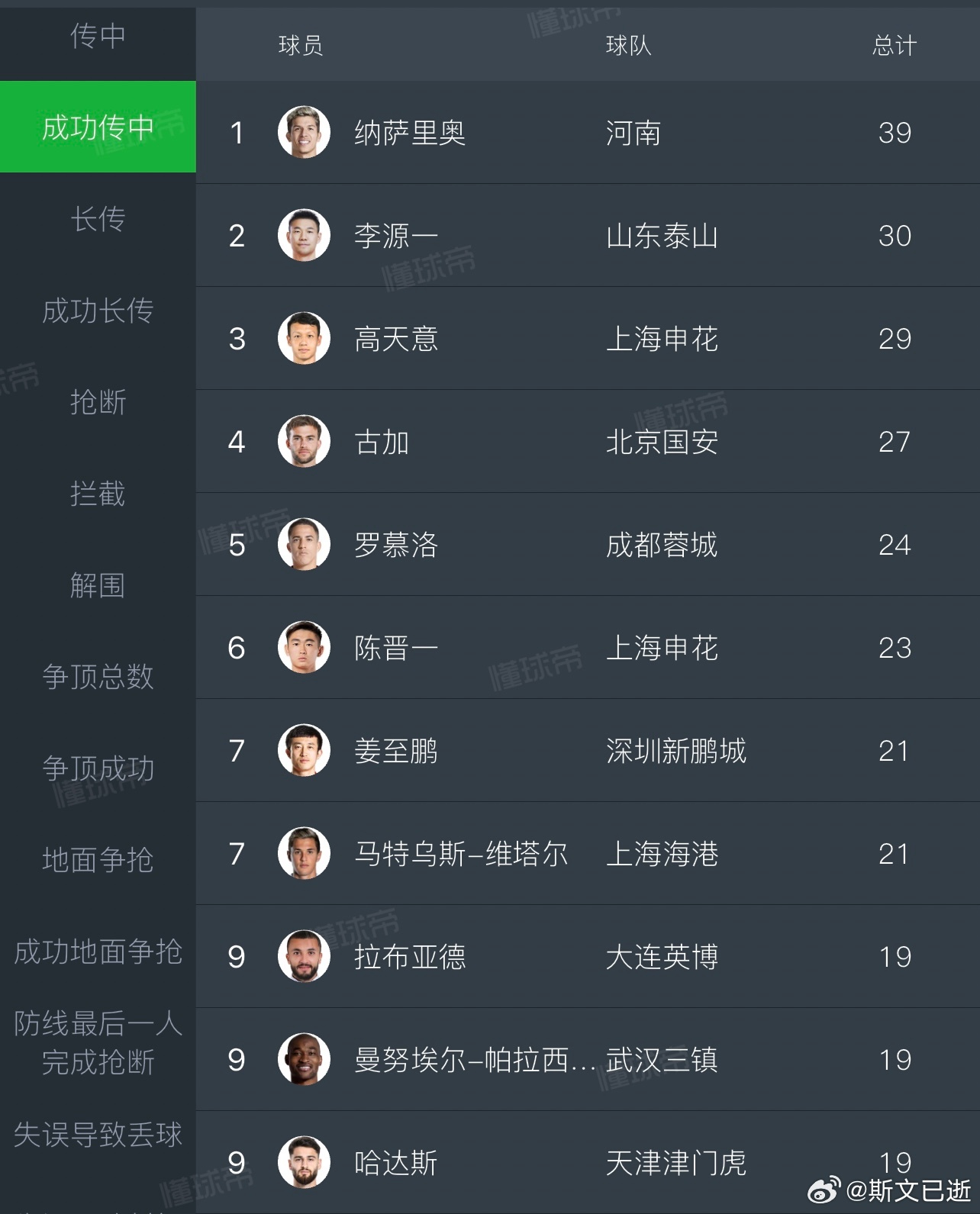Open 罗慕洛's player avatar
The height and width of the screenshot is (1214, 980).
pos(304,545)
